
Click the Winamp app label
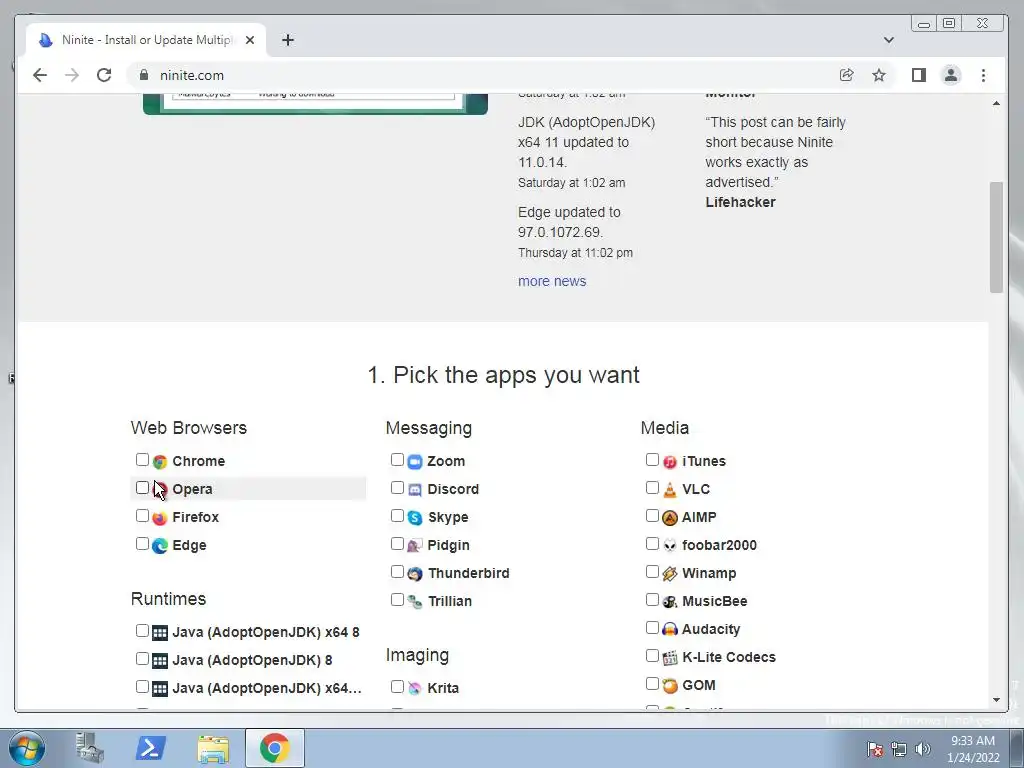click(709, 574)
